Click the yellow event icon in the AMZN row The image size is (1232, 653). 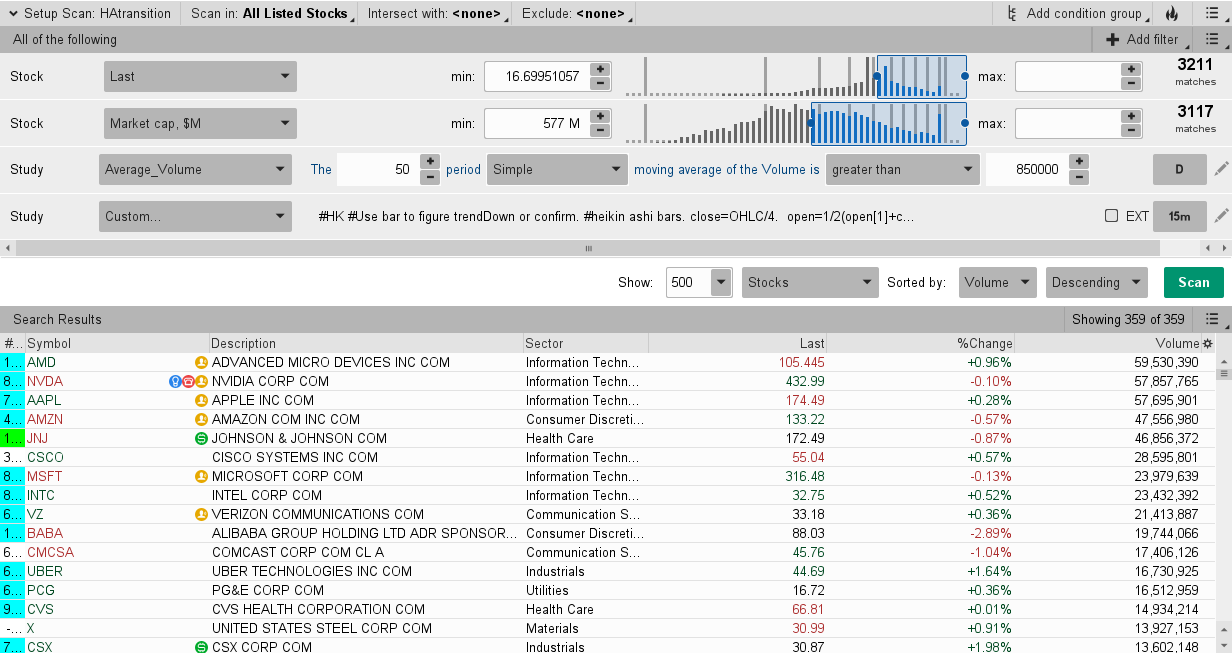(201, 419)
